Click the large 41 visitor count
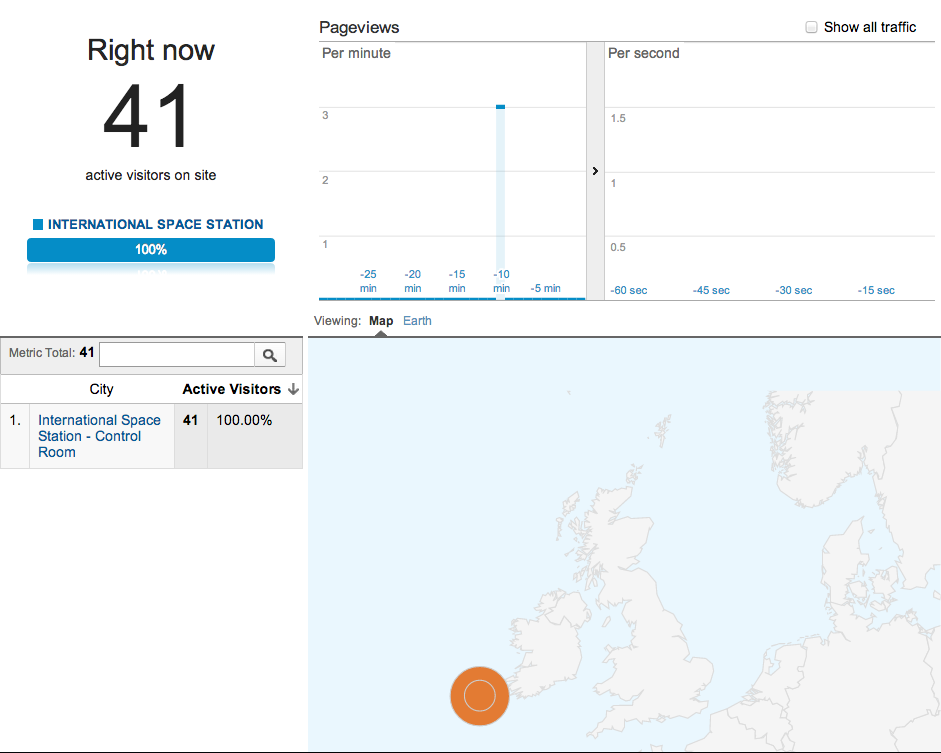Viewport: 941px width, 753px height. click(146, 116)
